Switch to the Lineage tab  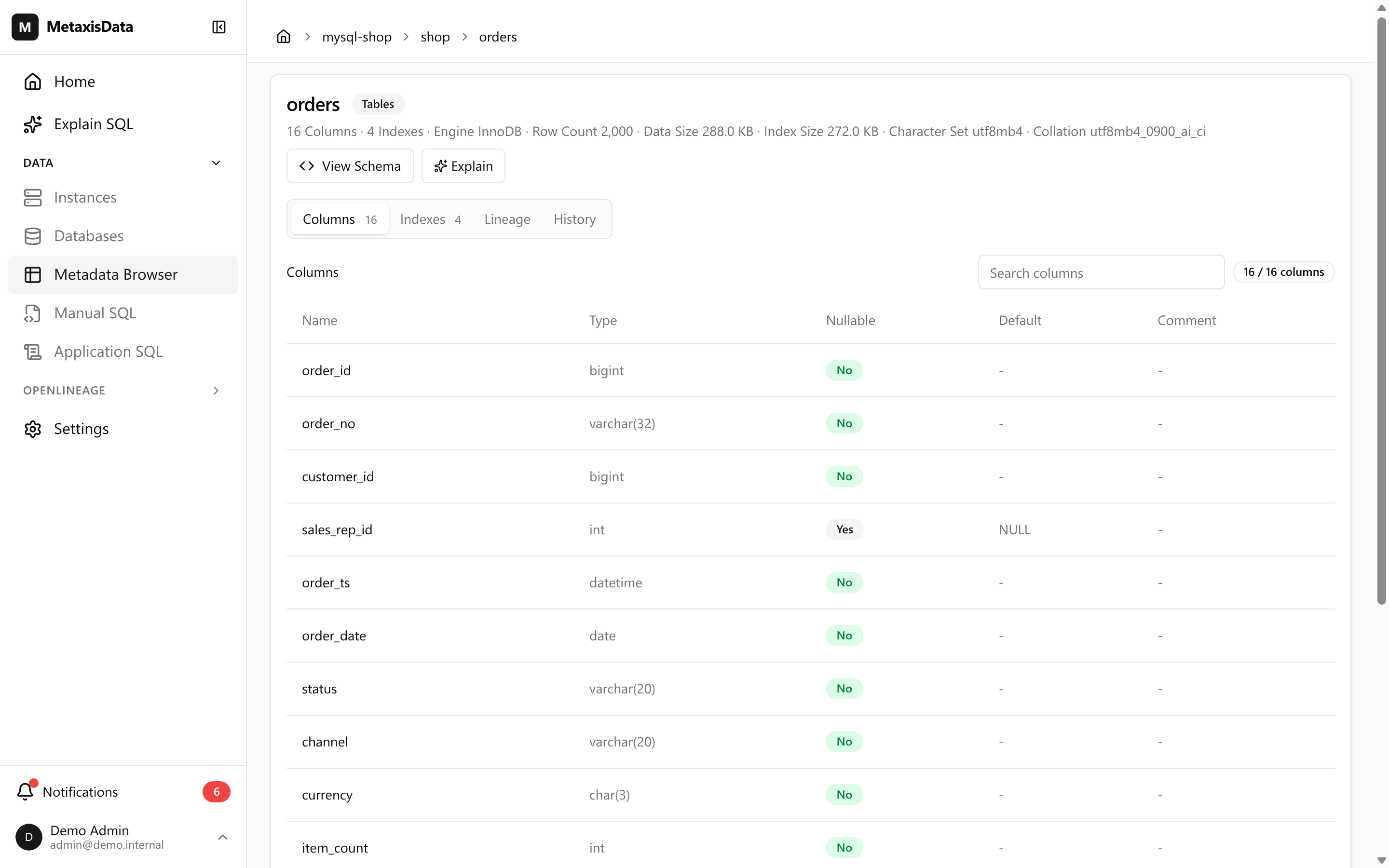[x=507, y=219]
